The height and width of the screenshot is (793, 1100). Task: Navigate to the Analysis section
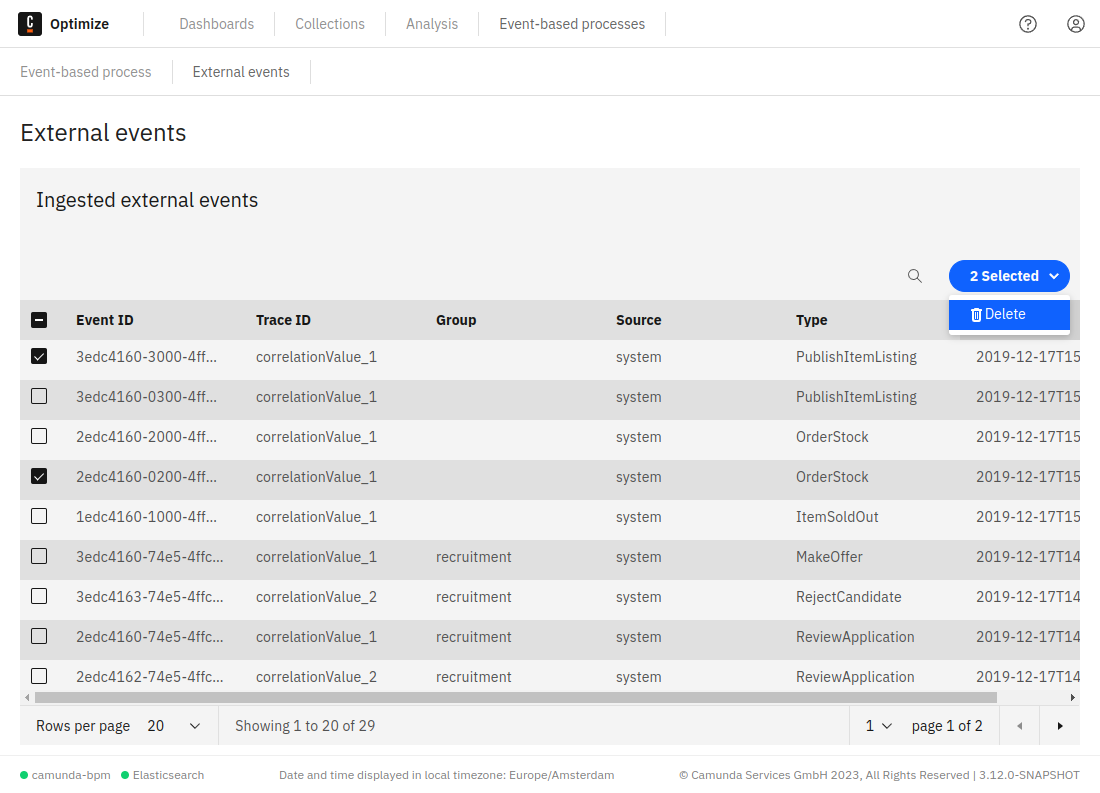coord(431,23)
